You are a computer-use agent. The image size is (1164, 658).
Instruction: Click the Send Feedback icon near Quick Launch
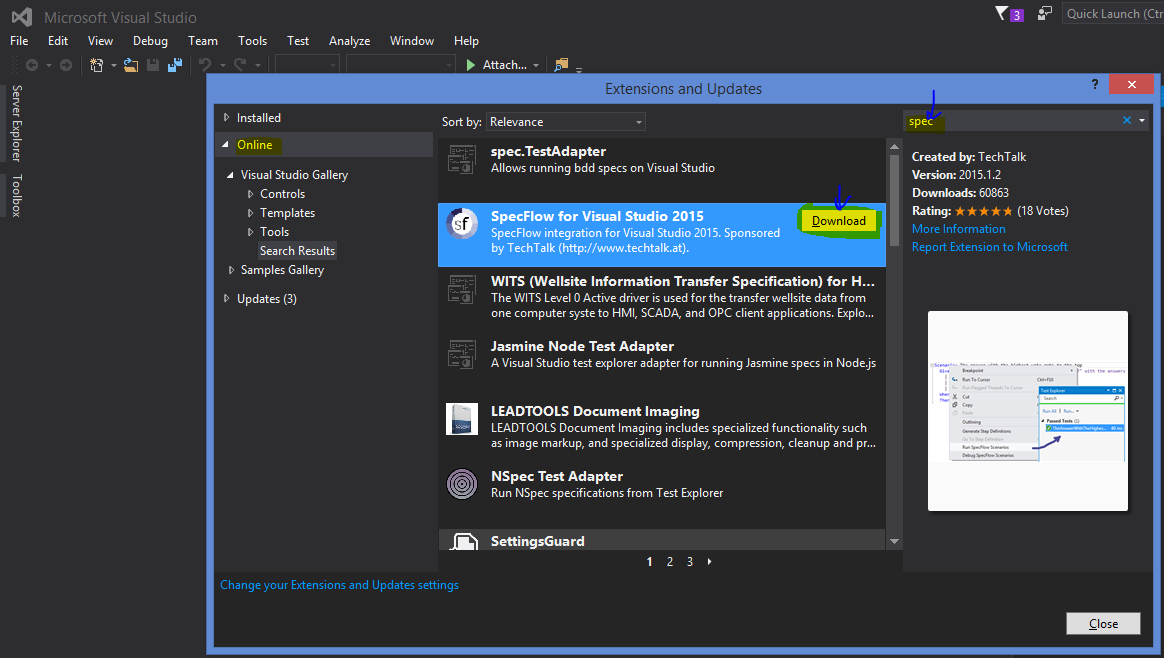[x=1043, y=13]
